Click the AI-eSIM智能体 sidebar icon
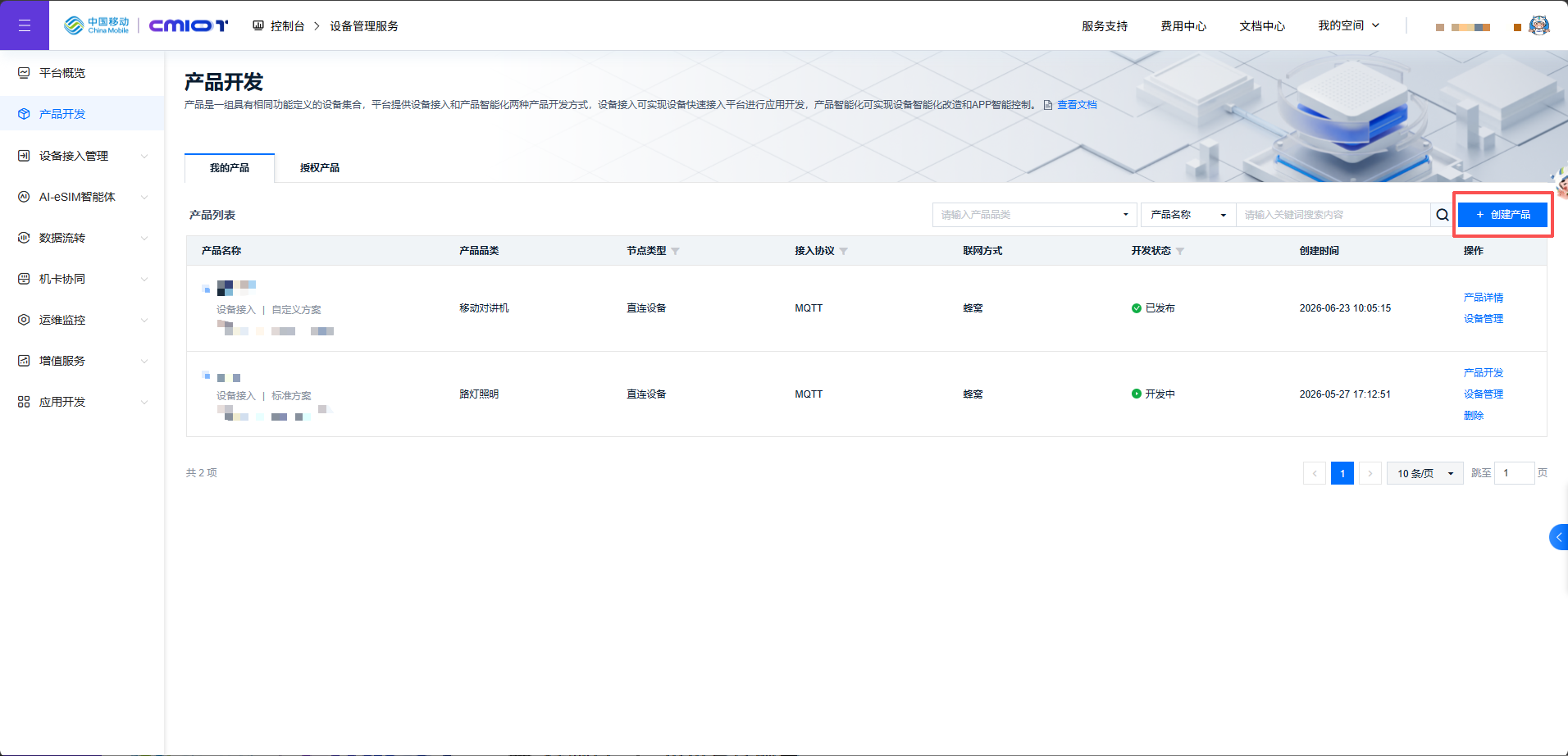1568x756 pixels. [24, 197]
